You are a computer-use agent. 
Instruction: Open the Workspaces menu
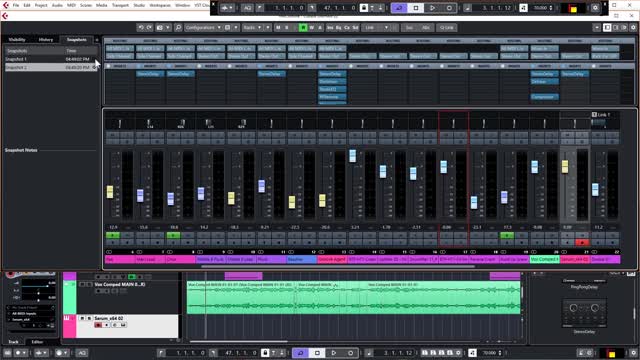click(x=160, y=5)
